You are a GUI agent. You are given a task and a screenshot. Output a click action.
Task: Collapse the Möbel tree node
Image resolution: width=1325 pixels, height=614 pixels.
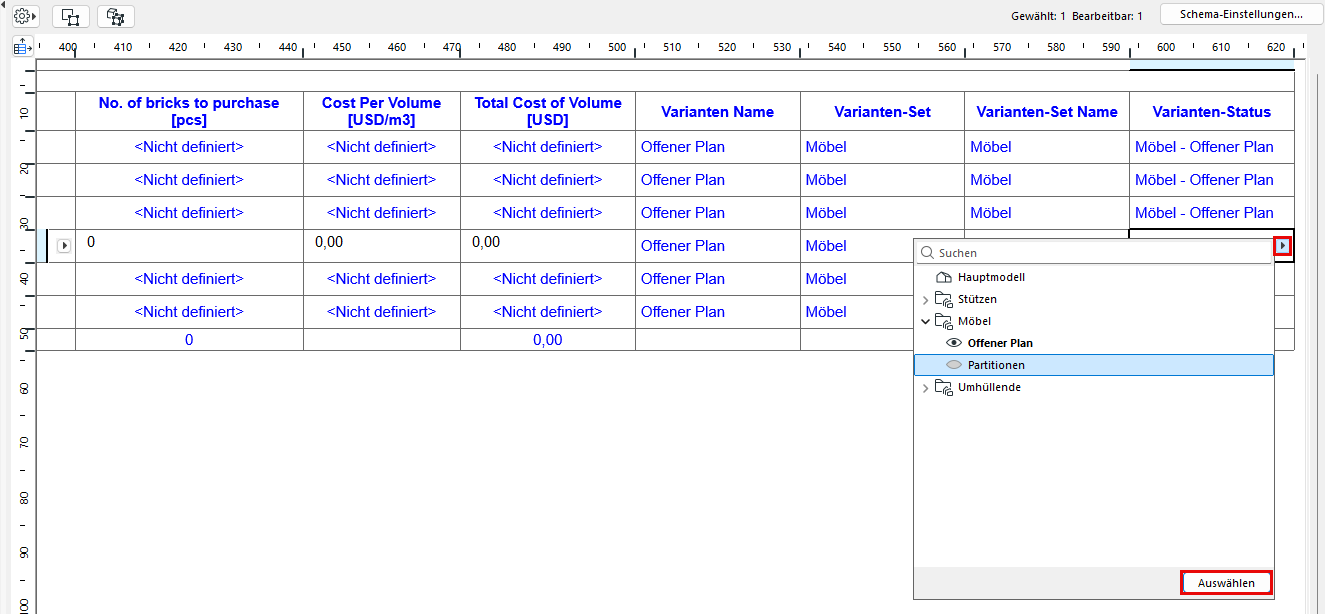925,321
